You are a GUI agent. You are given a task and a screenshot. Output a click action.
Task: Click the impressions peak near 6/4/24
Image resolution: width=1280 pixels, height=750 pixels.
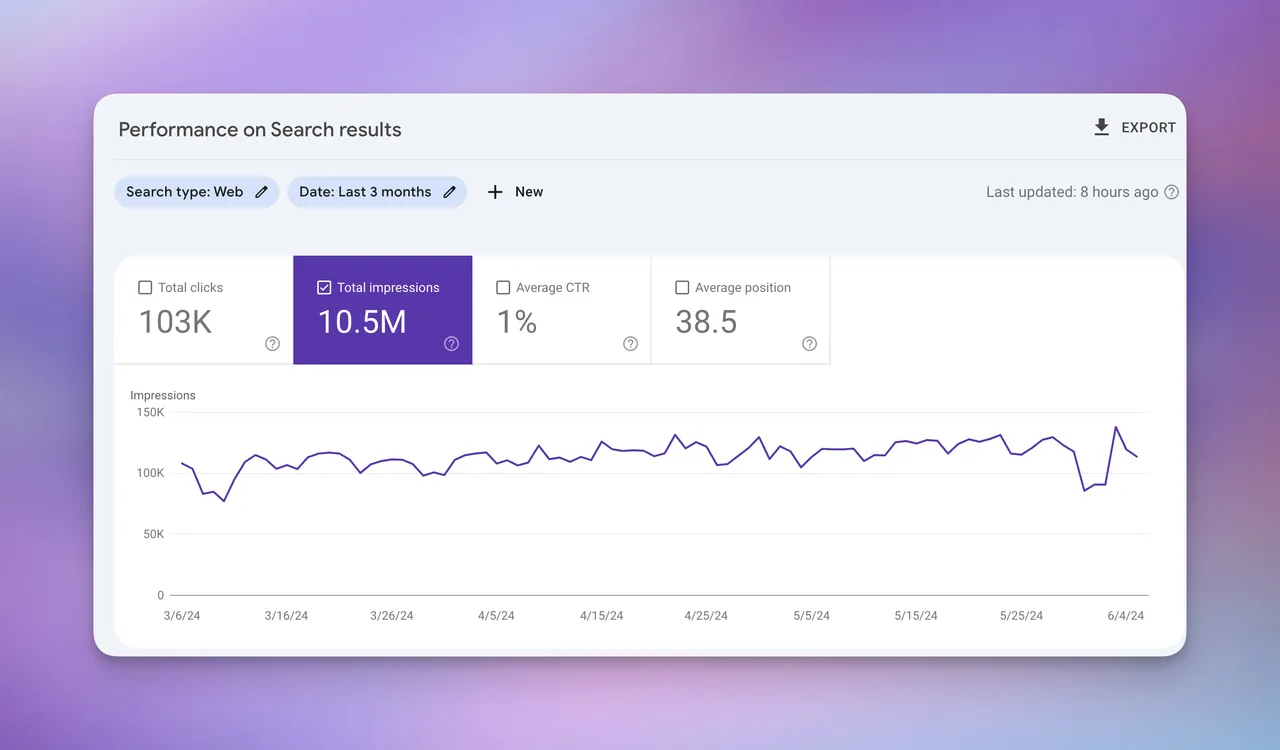pos(1116,427)
